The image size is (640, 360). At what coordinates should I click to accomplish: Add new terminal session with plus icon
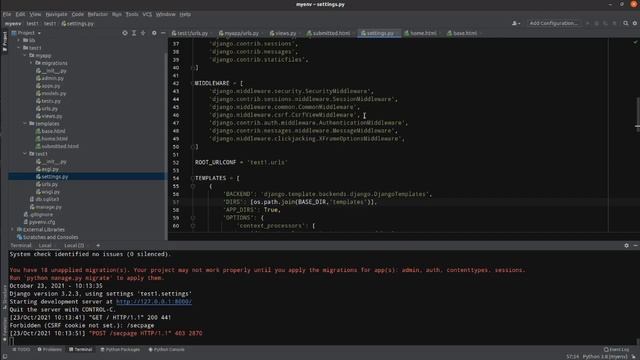coord(98,246)
